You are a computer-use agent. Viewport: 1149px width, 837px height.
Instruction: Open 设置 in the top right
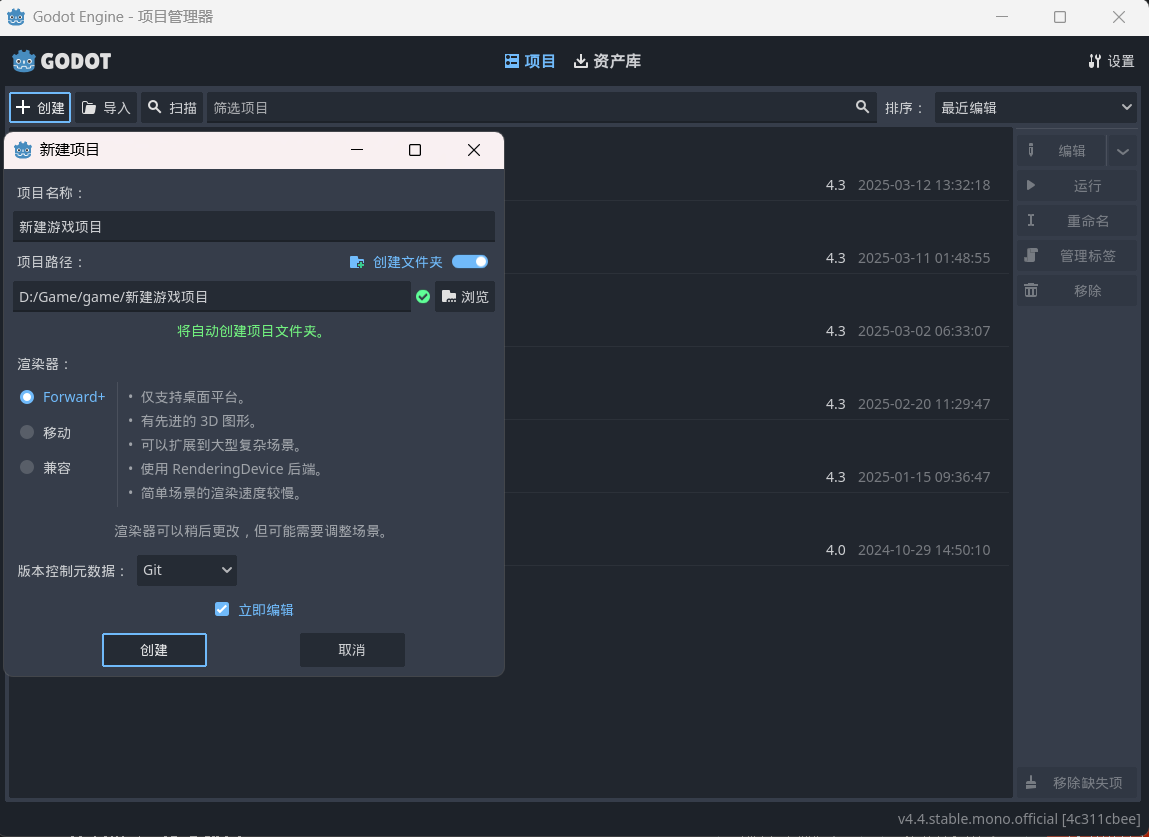[1111, 61]
